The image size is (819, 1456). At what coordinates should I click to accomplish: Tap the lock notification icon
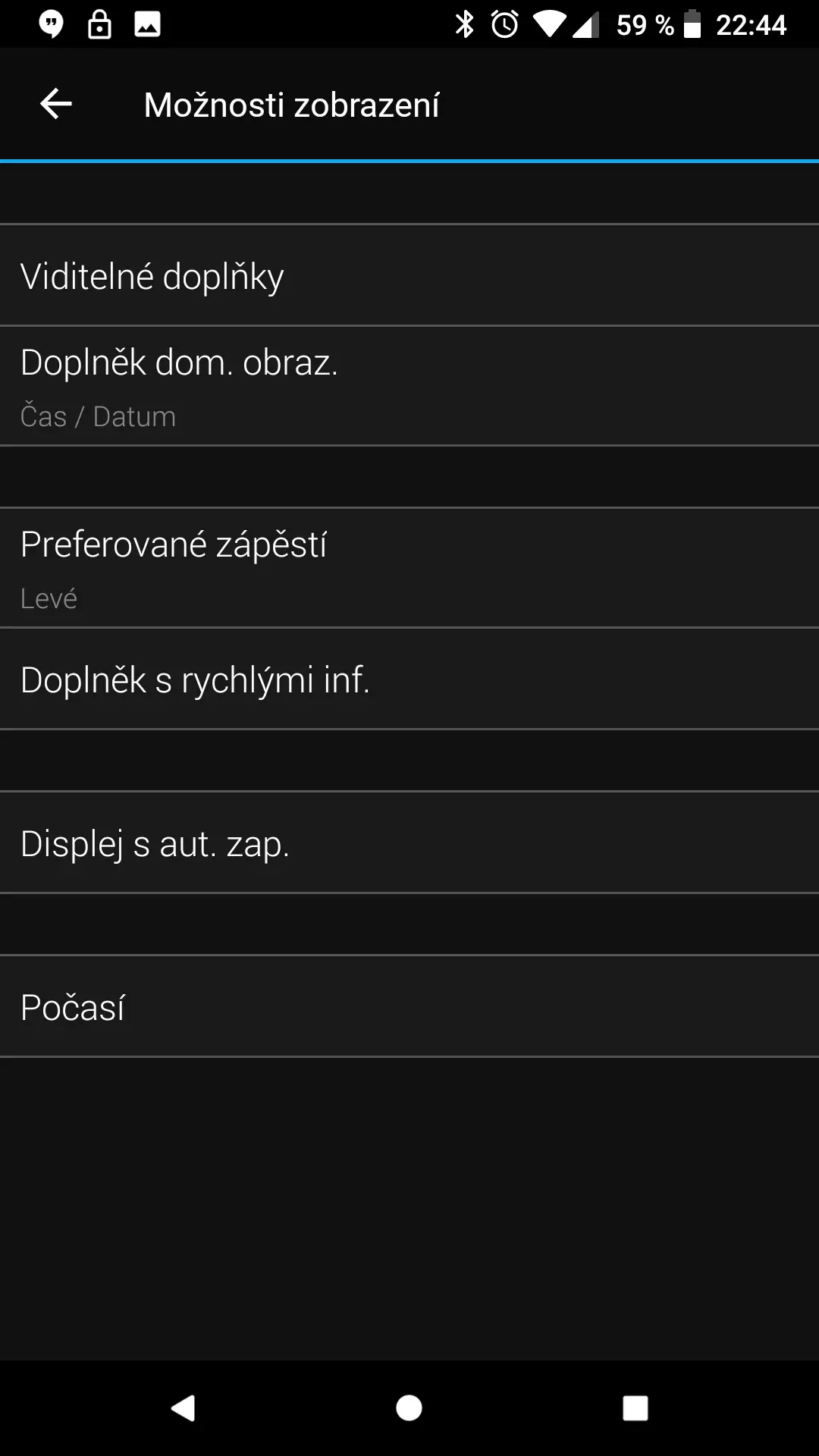tap(99, 24)
